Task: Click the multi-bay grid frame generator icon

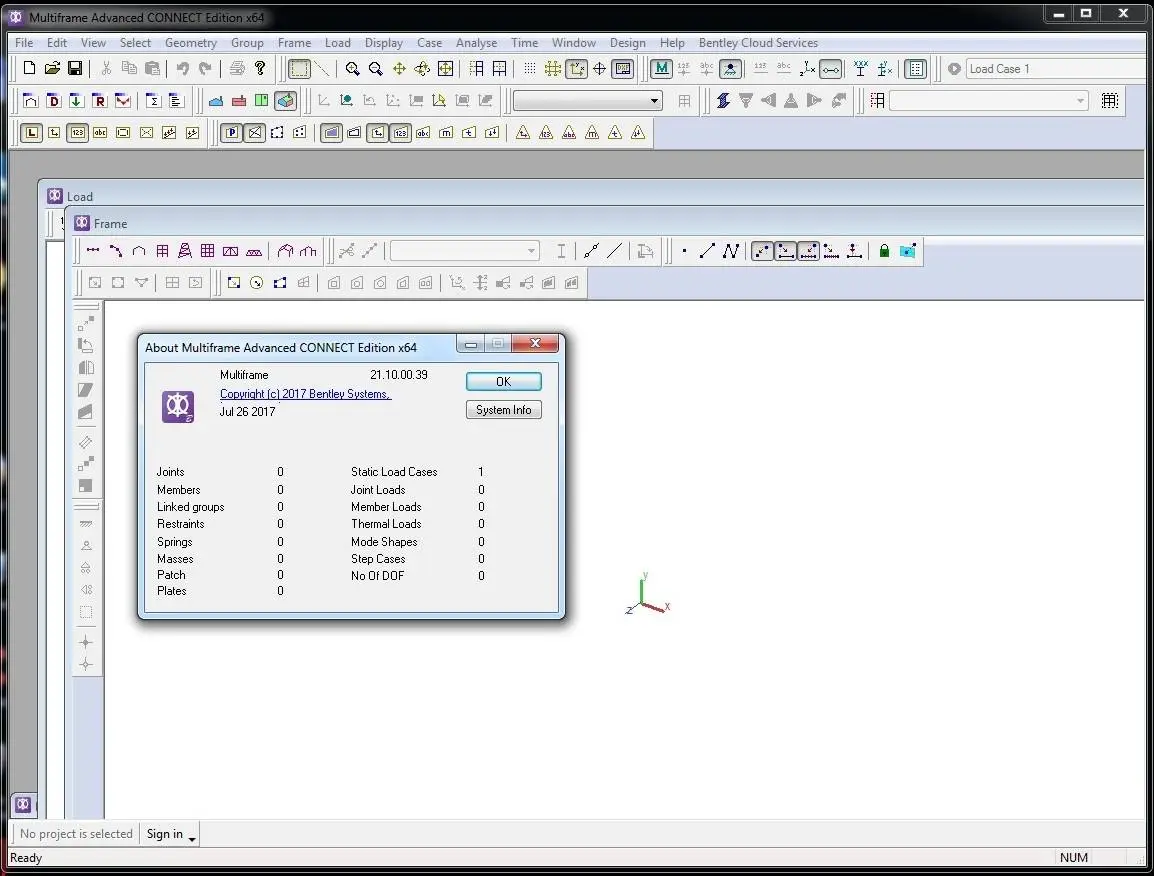Action: coord(208,251)
